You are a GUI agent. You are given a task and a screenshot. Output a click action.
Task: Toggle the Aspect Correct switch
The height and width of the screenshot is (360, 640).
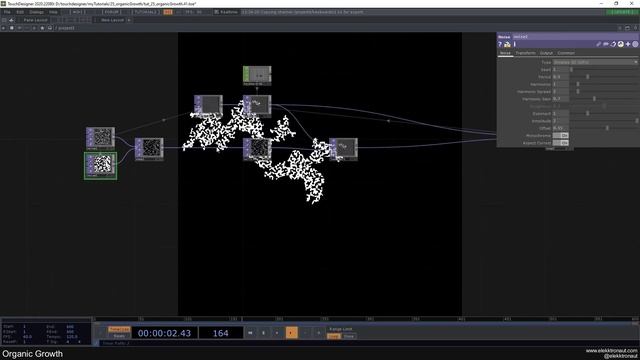560,143
